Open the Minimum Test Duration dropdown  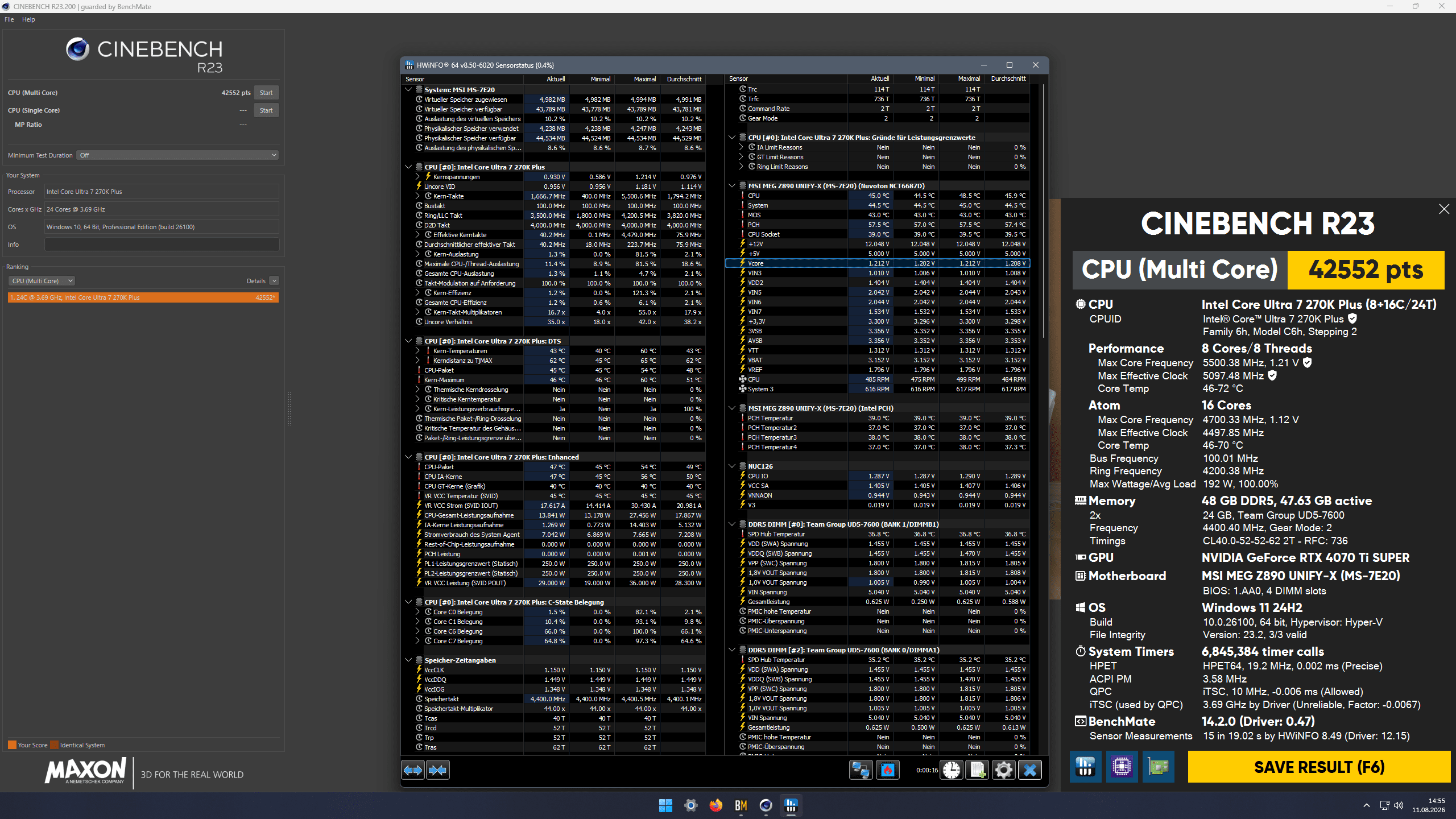click(x=178, y=155)
